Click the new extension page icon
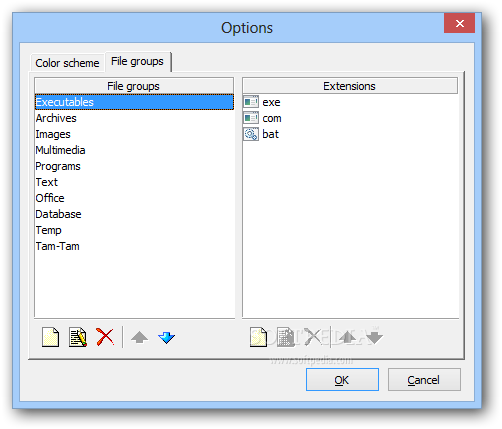The width and height of the screenshot is (502, 429). (258, 337)
